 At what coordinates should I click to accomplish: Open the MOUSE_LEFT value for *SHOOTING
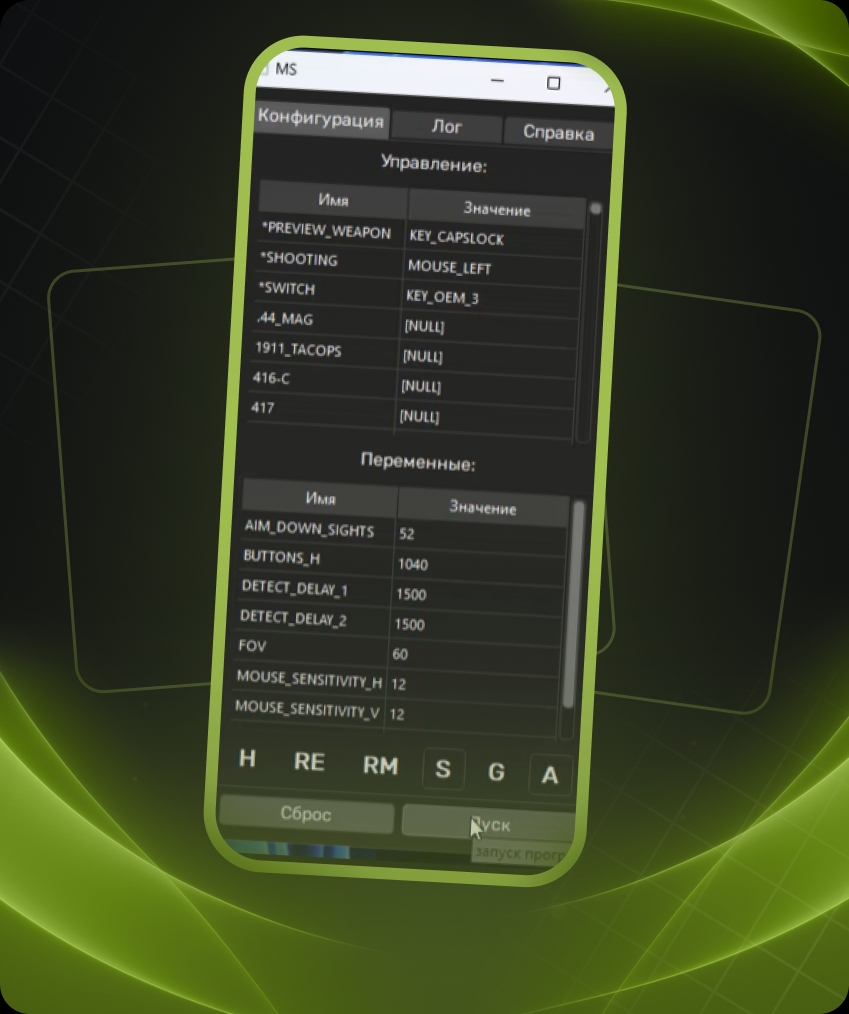pyautogui.click(x=493, y=268)
